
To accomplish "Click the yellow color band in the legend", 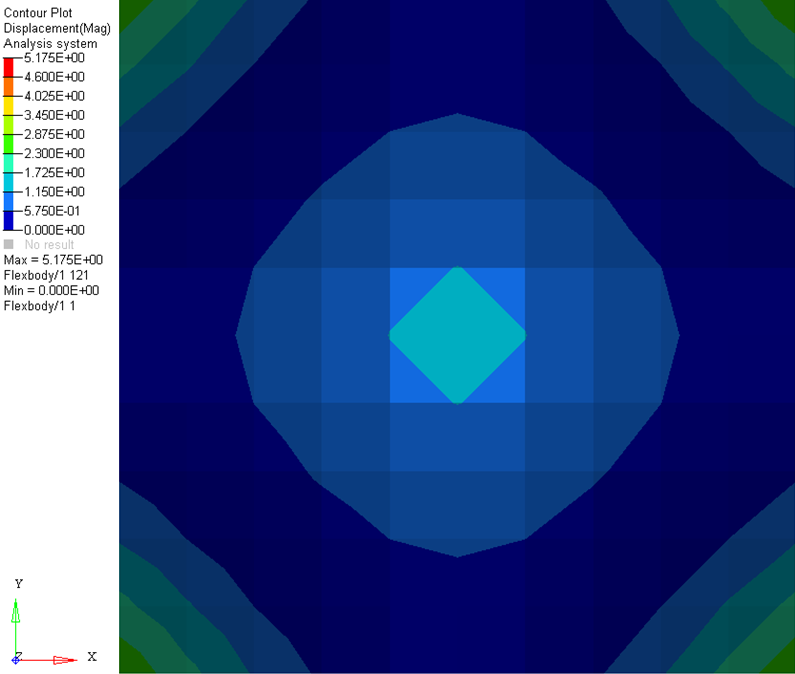I will click(x=9, y=105).
